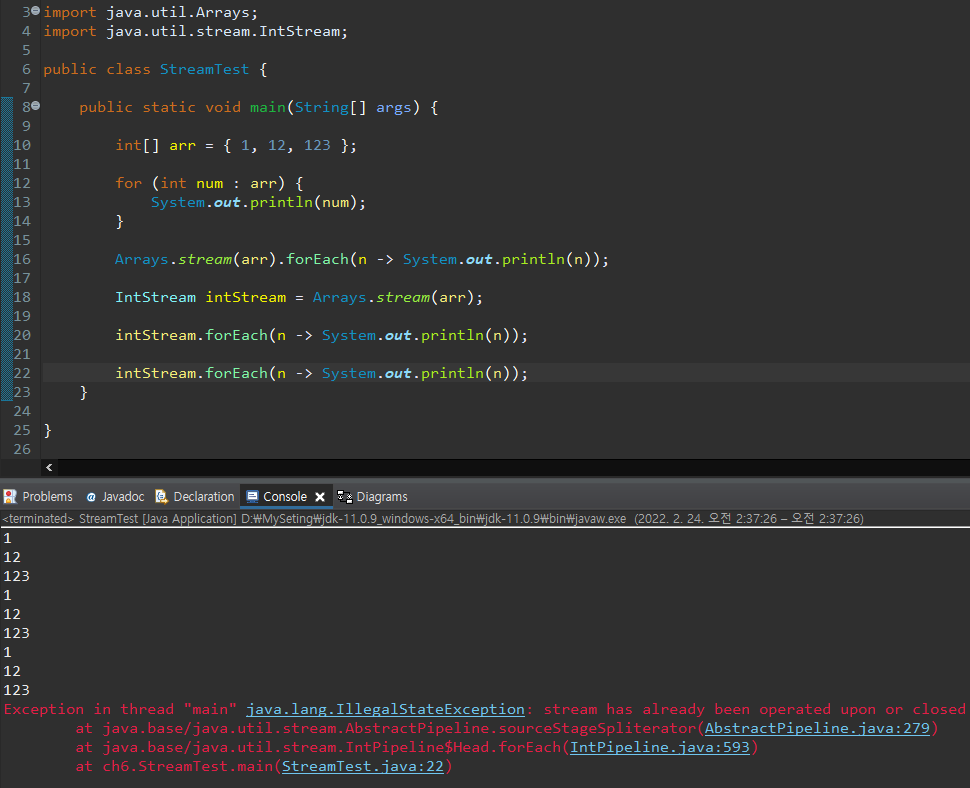Click the Declaration view icon
Image resolution: width=970 pixels, height=788 pixels.
coord(160,496)
